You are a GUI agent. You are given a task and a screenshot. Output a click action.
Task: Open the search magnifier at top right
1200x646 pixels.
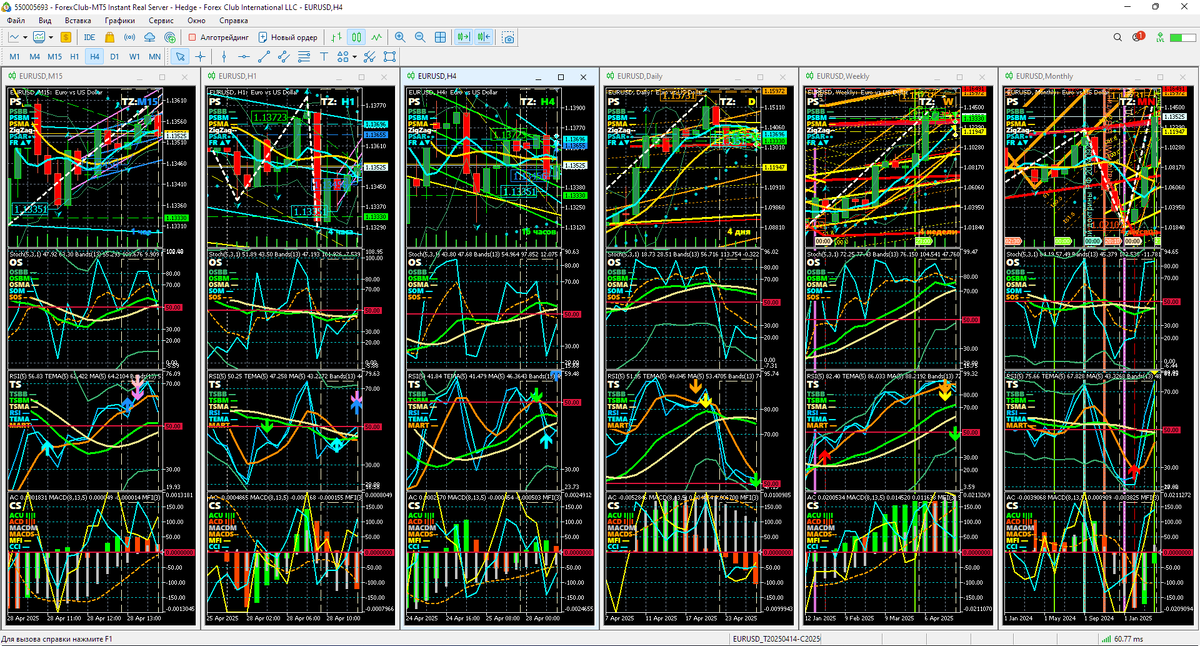click(1119, 37)
